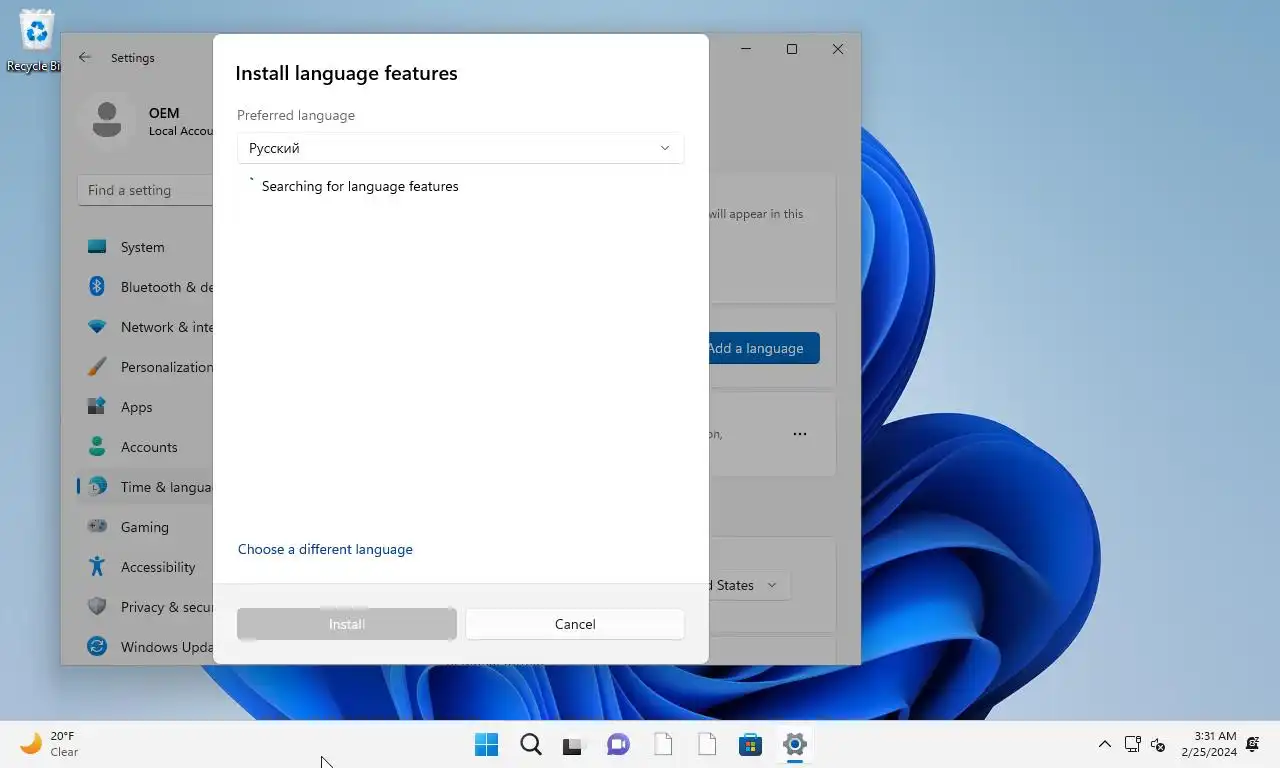
Task: Open Apps in the Settings sidebar
Action: click(x=146, y=407)
